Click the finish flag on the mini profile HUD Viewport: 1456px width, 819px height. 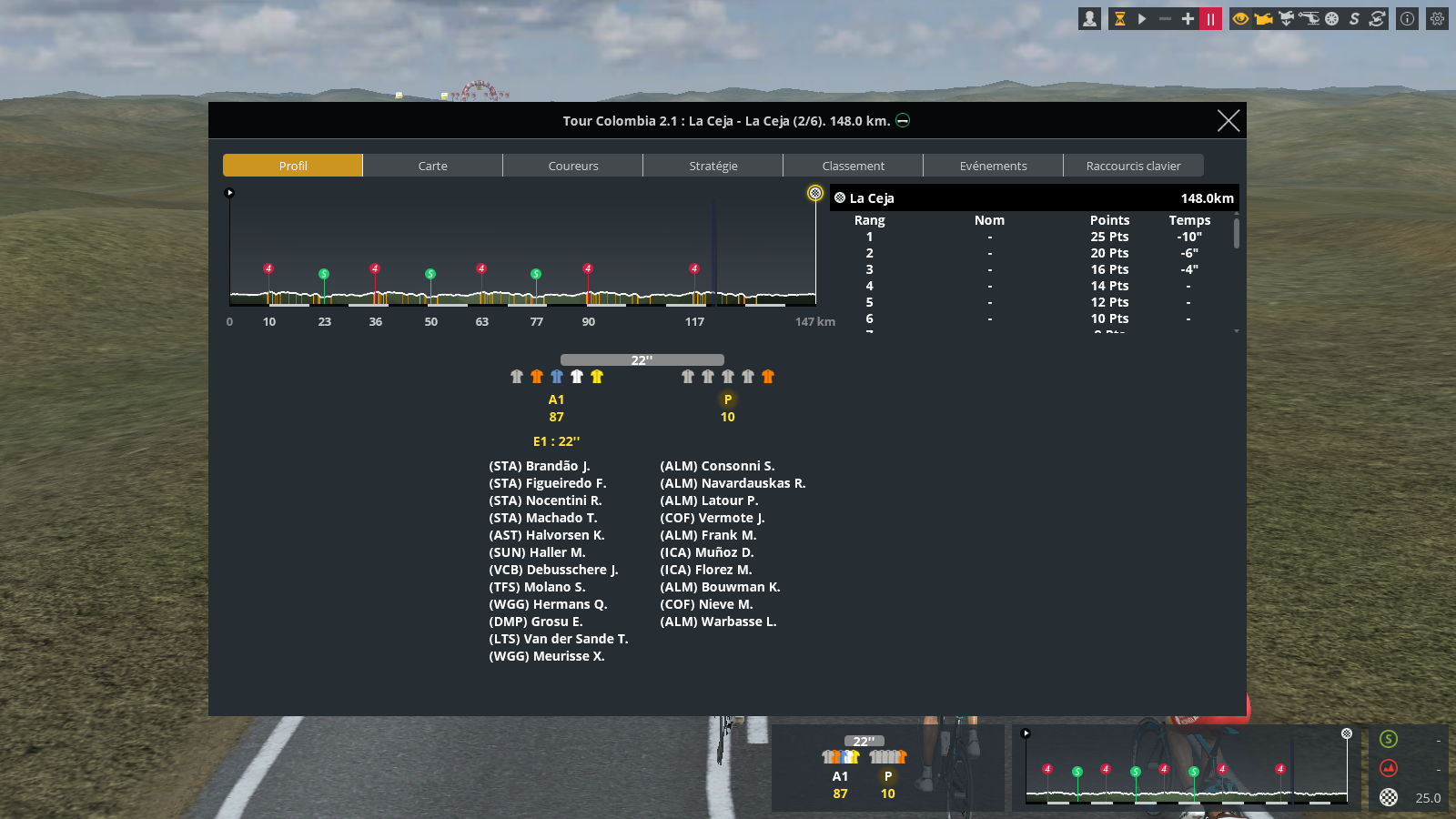pyautogui.click(x=1347, y=733)
